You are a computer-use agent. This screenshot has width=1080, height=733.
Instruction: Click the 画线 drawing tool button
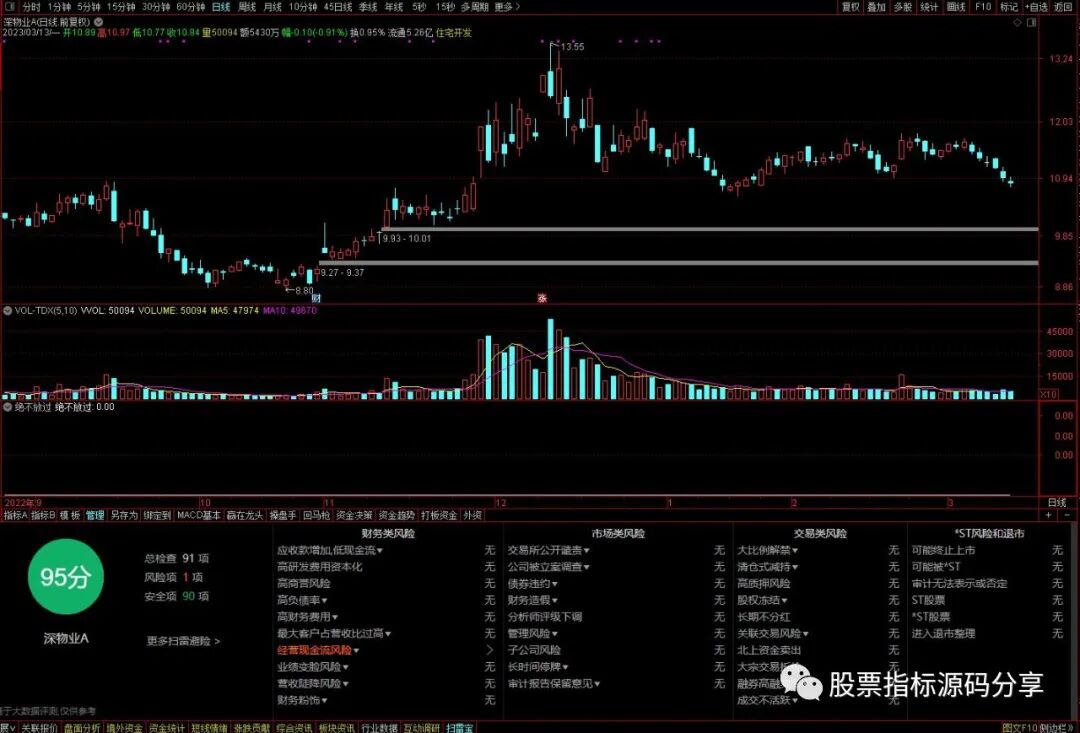coord(956,7)
